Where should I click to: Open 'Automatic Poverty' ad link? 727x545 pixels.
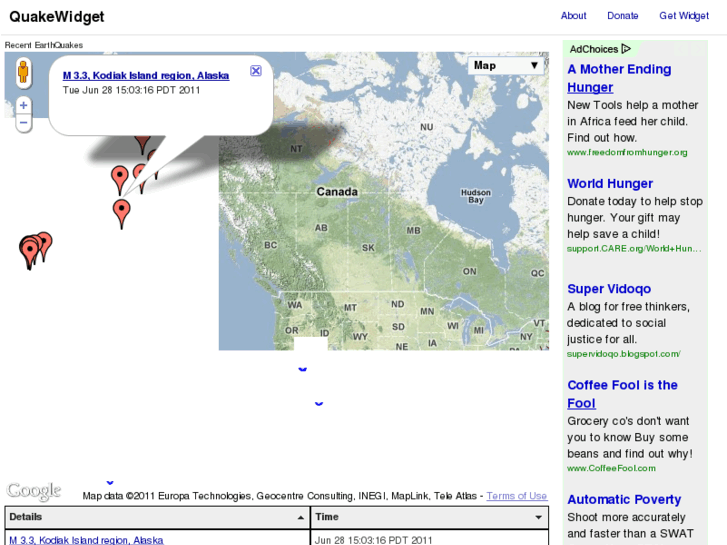pos(624,500)
